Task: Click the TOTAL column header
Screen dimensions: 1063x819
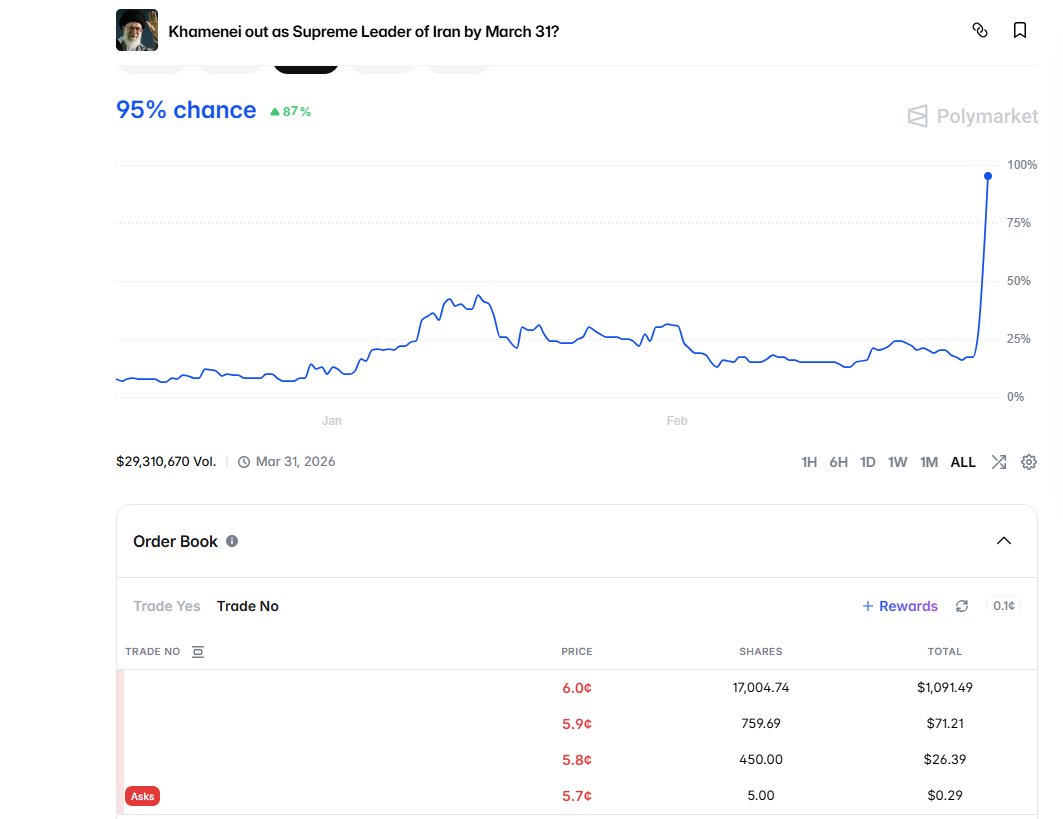Action: (x=945, y=652)
